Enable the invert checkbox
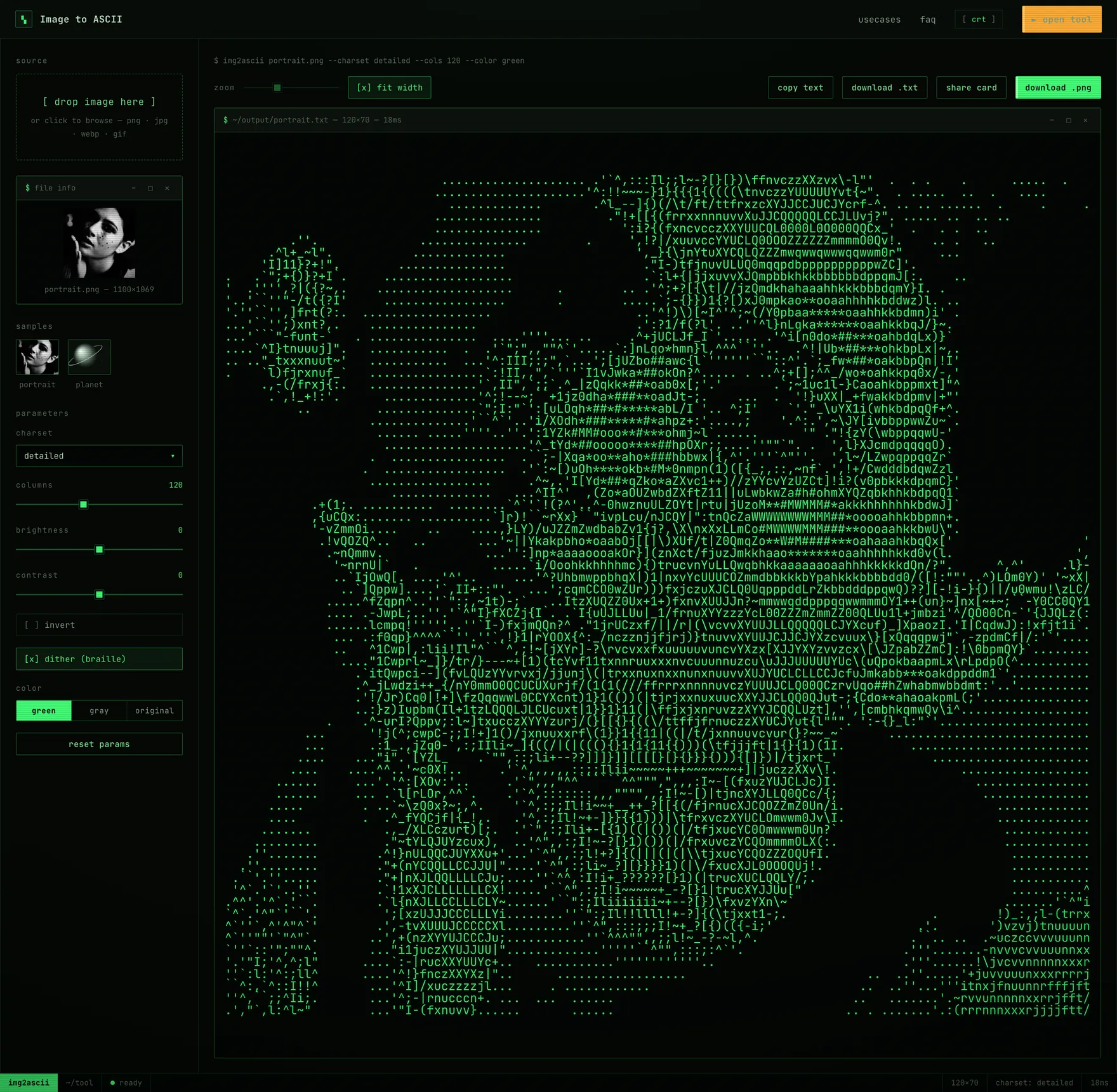The width and height of the screenshot is (1117, 1092). [99, 625]
